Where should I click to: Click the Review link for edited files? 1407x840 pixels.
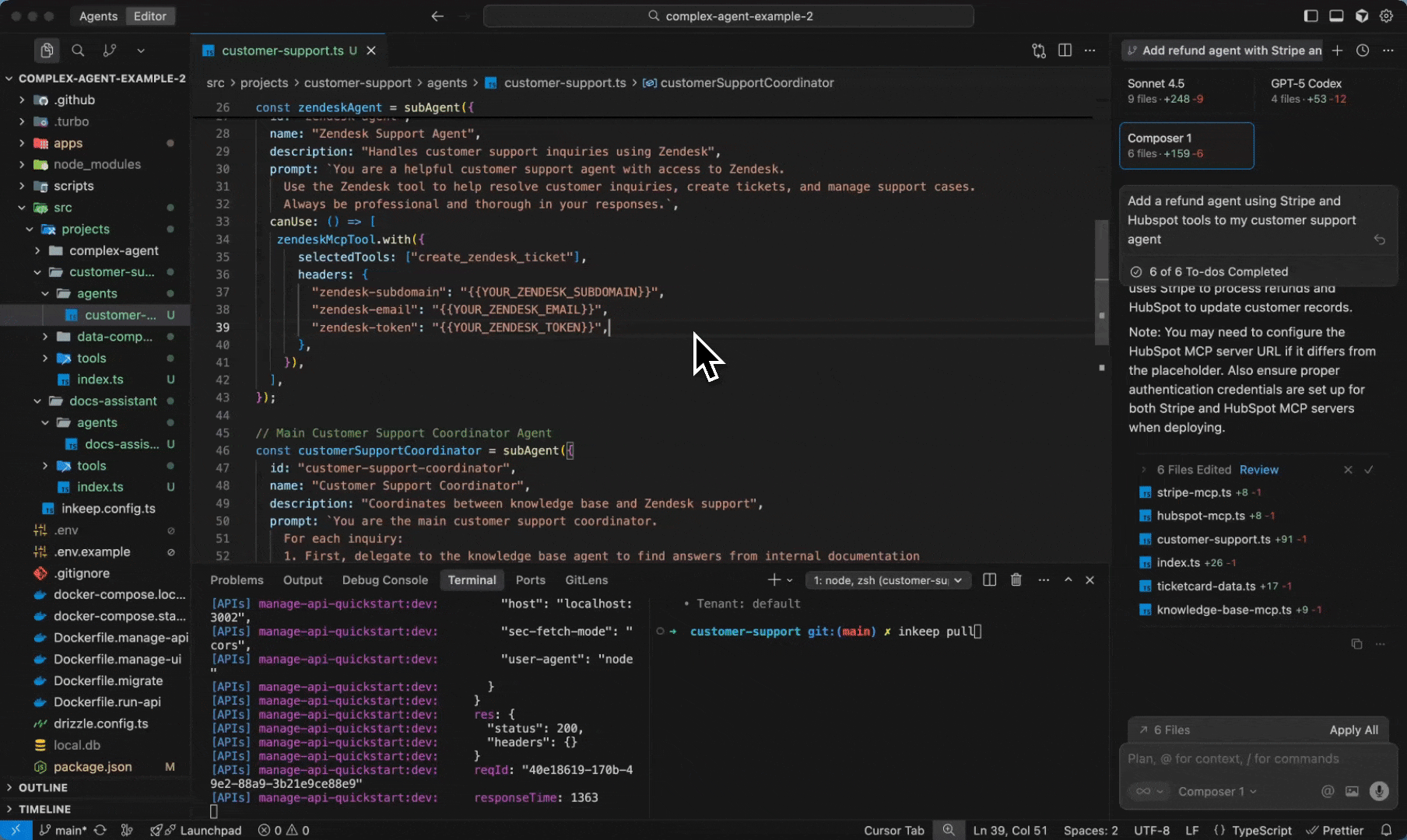pyautogui.click(x=1258, y=470)
